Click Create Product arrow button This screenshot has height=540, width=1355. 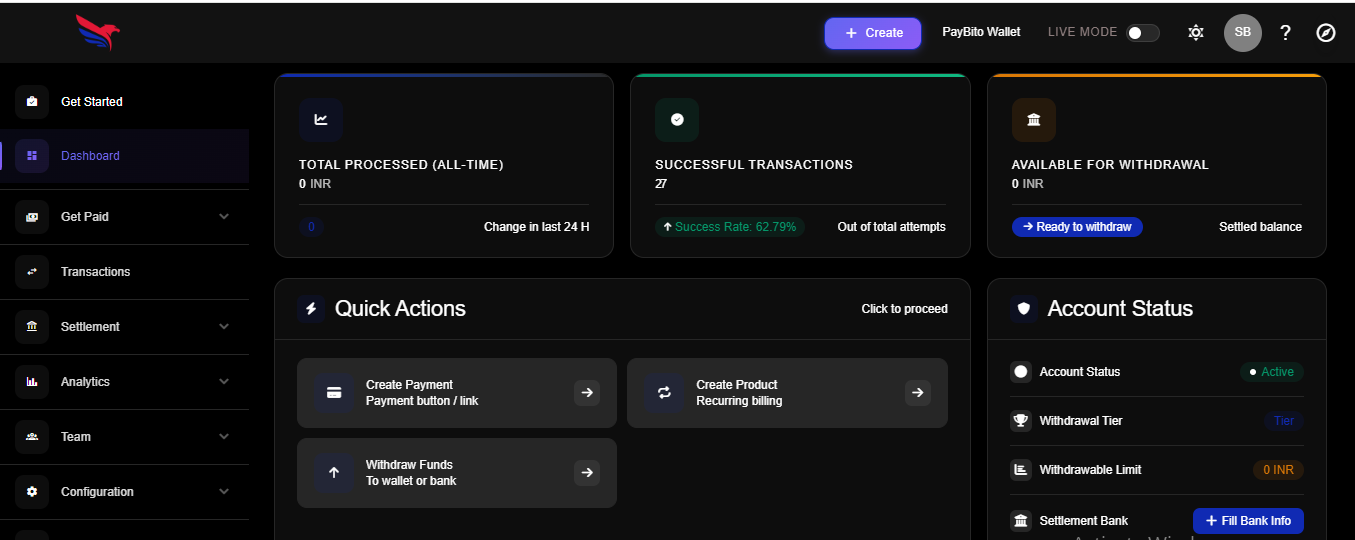[x=918, y=393]
